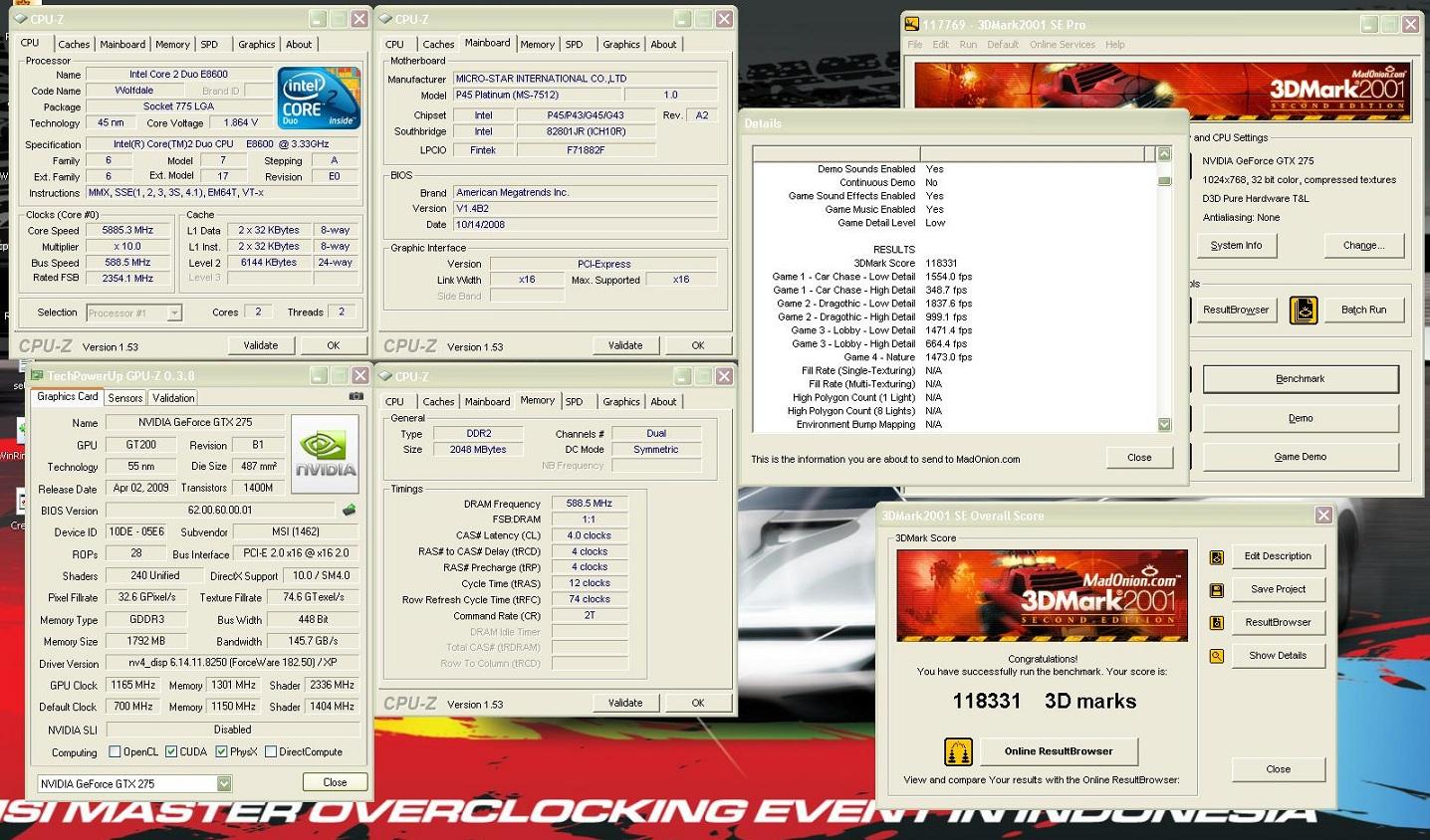Click the Graphics Card tab in GPU-Z
The width and height of the screenshot is (1430, 840).
click(x=67, y=397)
